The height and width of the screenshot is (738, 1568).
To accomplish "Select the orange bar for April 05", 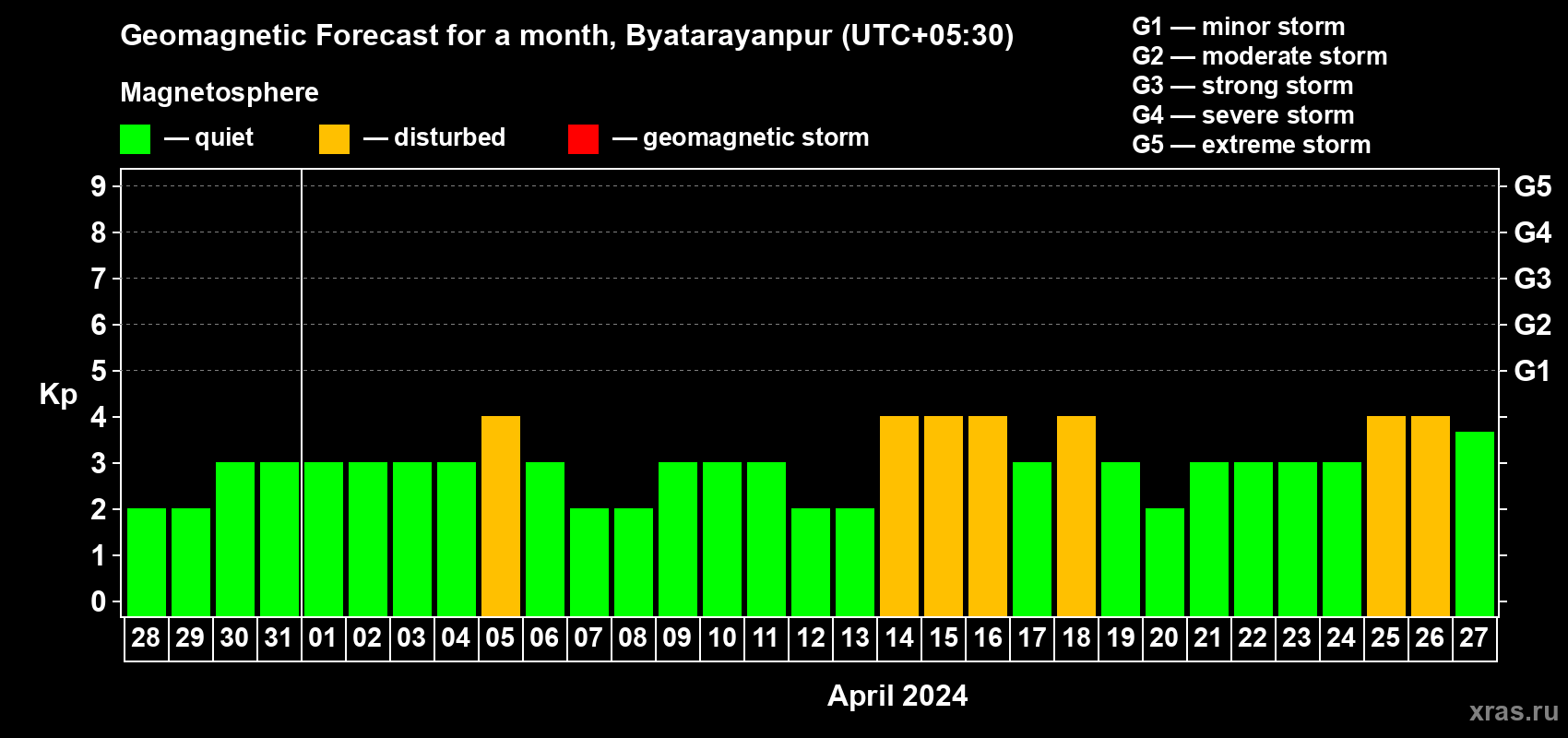I will 501,516.
